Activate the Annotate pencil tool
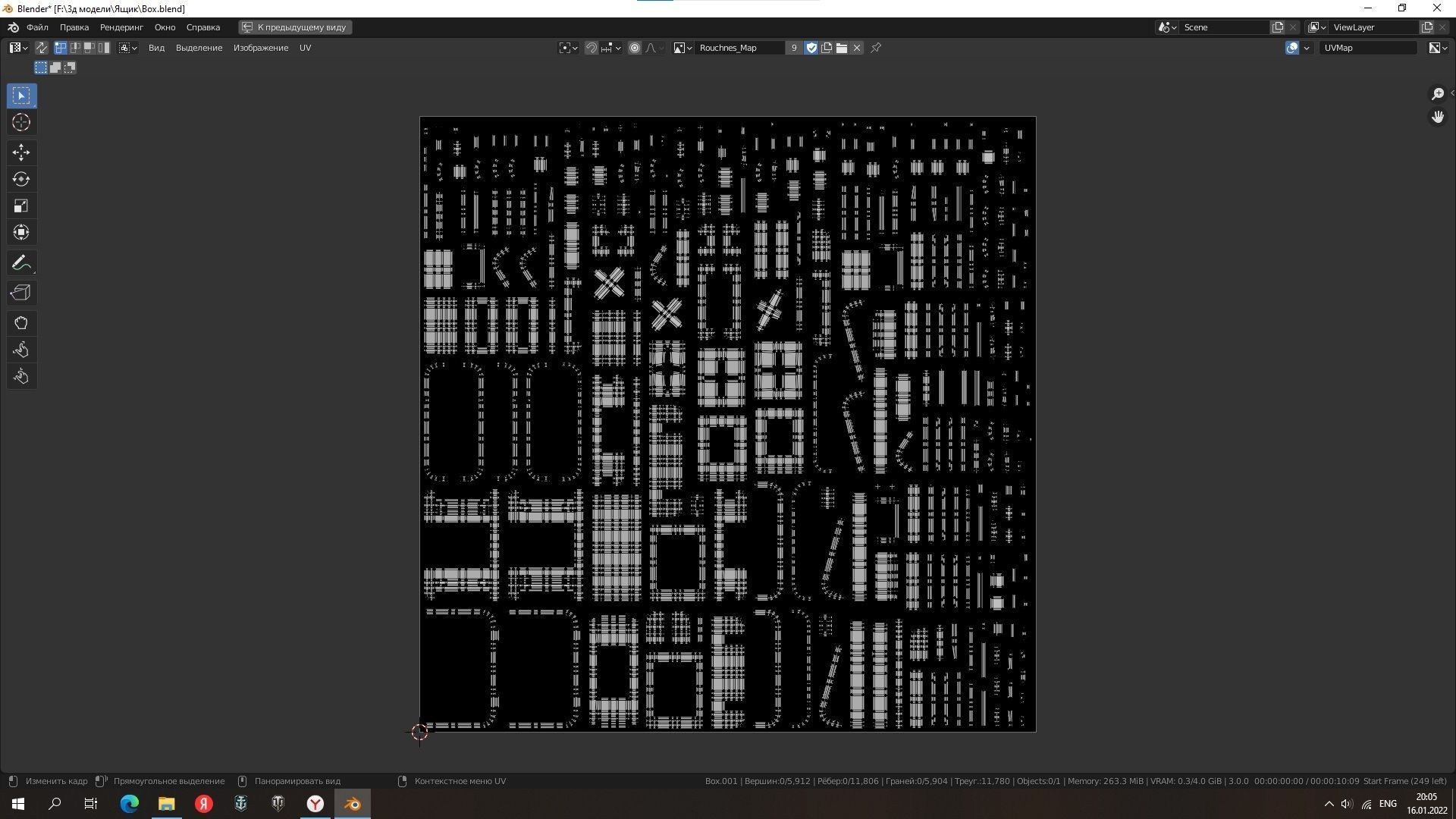 tap(20, 263)
